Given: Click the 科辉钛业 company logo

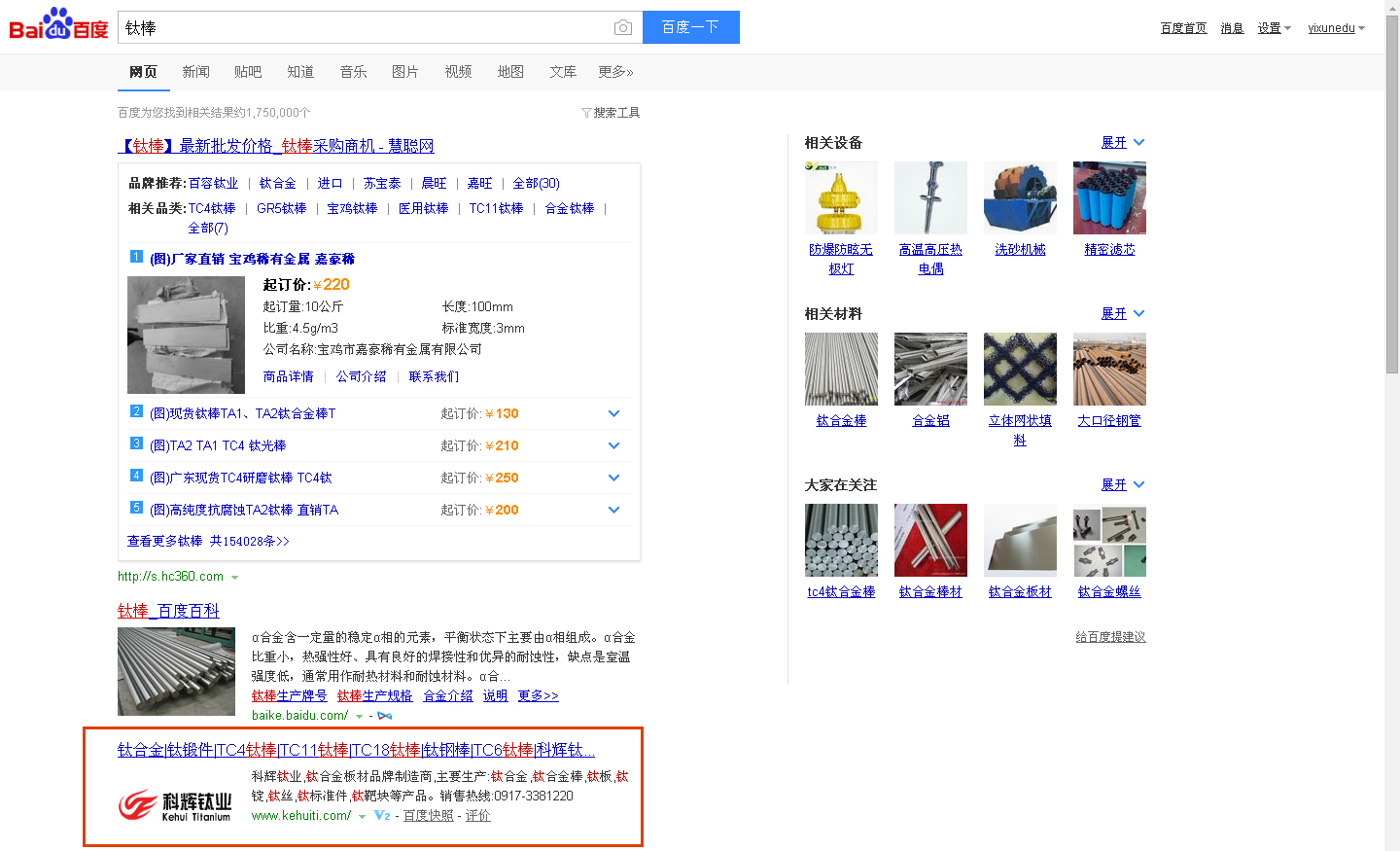Looking at the screenshot, I should coord(176,806).
